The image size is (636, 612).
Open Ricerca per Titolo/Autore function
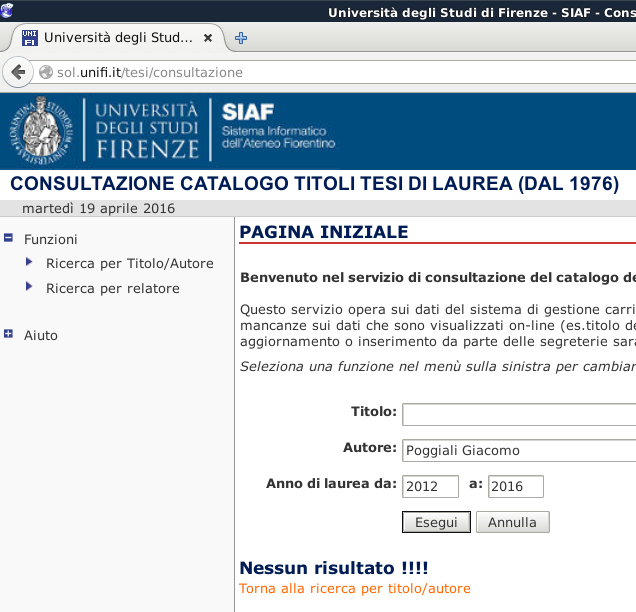point(129,264)
